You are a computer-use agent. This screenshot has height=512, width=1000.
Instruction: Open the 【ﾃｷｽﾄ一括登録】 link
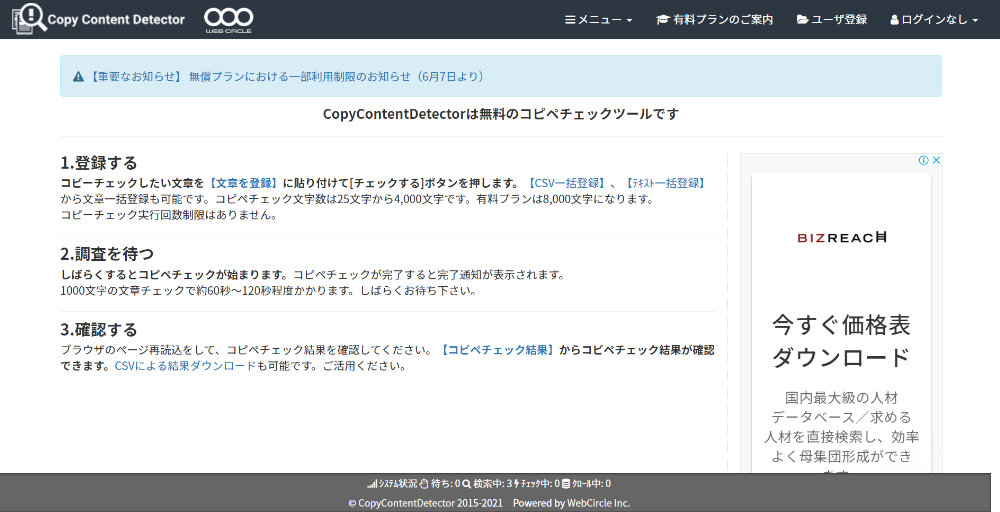coord(666,183)
